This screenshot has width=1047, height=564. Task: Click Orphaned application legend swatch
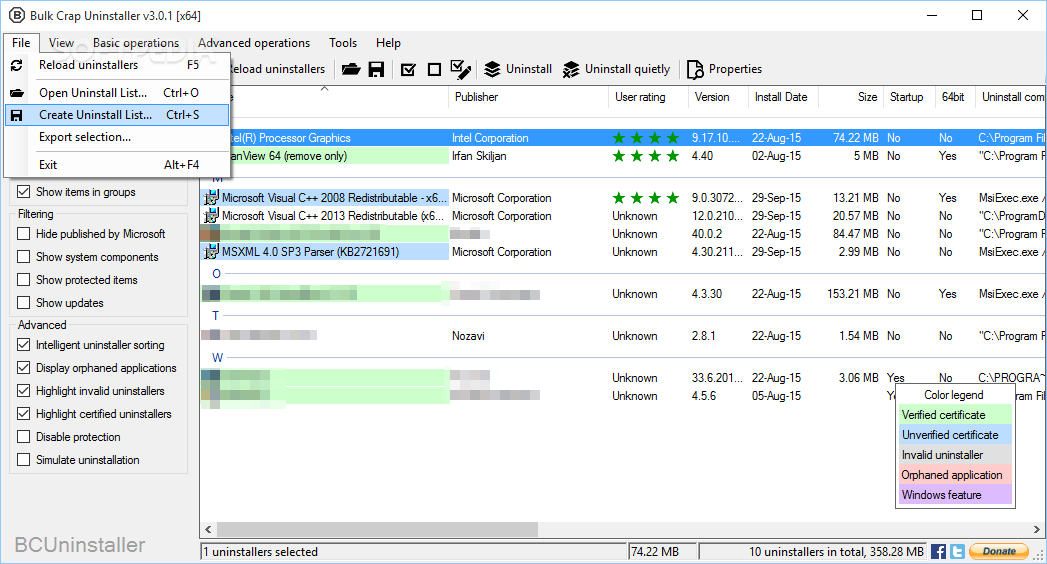[955, 475]
